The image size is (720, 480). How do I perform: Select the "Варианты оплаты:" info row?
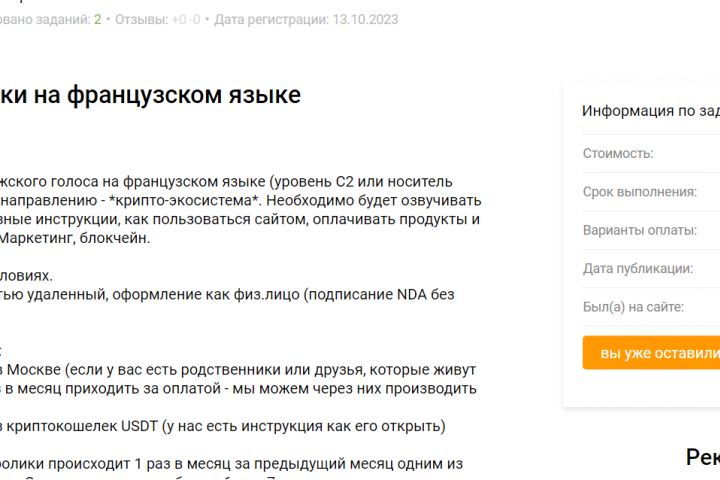click(x=640, y=230)
